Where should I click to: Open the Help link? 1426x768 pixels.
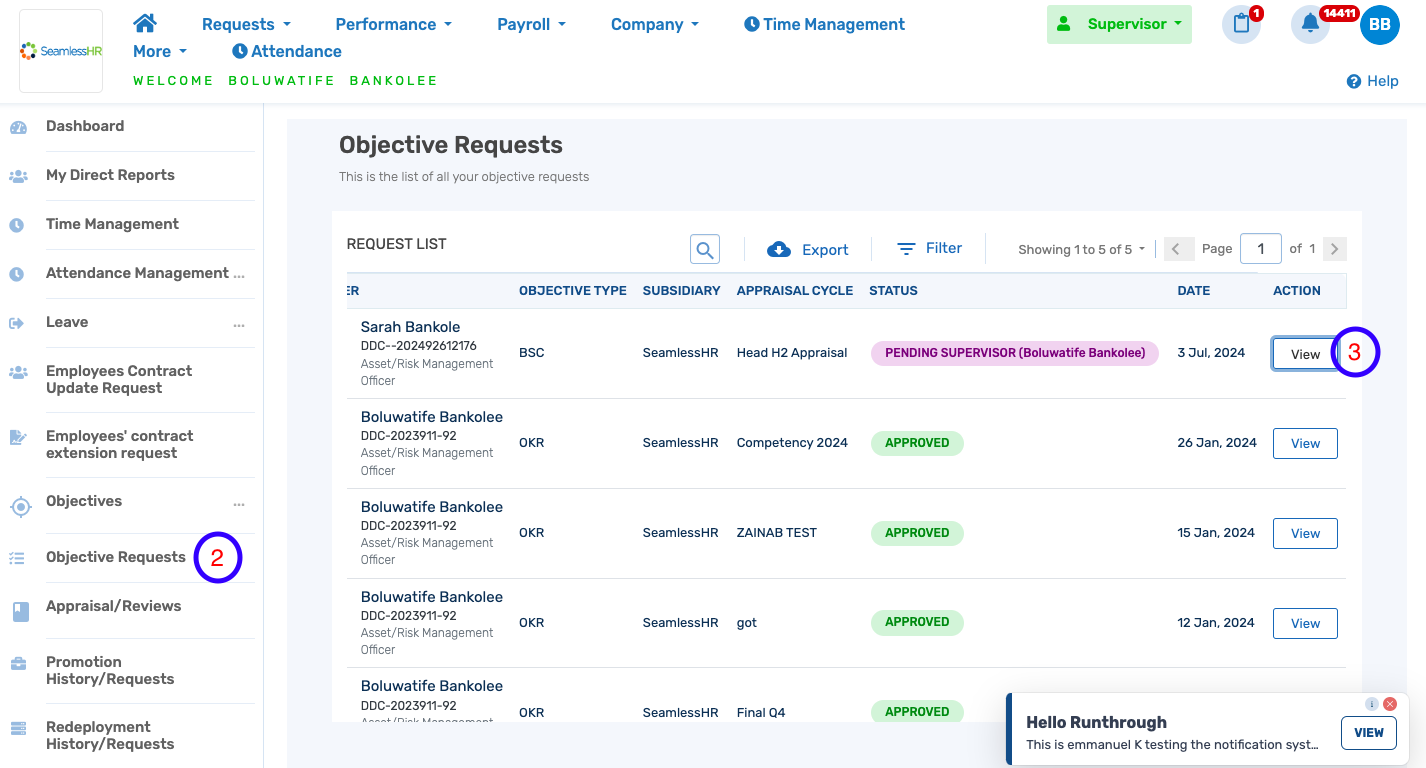pos(1372,81)
